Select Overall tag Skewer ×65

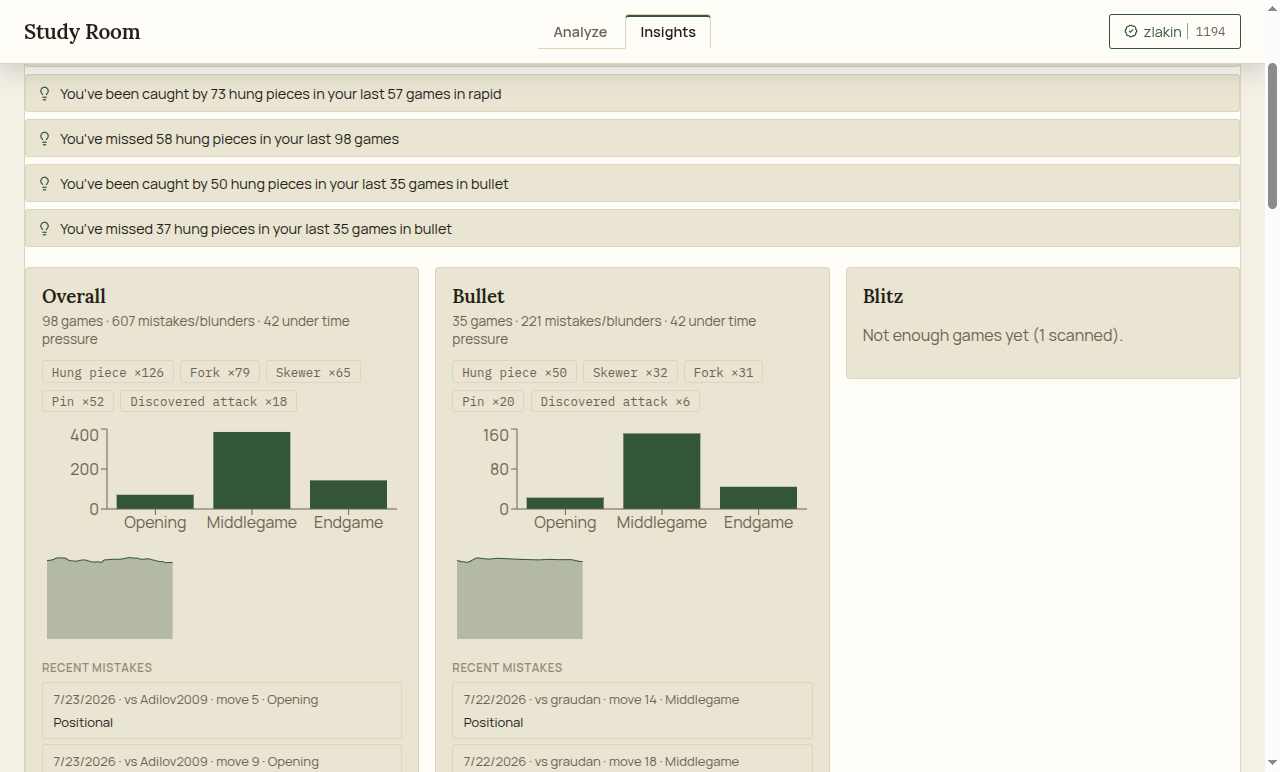point(313,372)
